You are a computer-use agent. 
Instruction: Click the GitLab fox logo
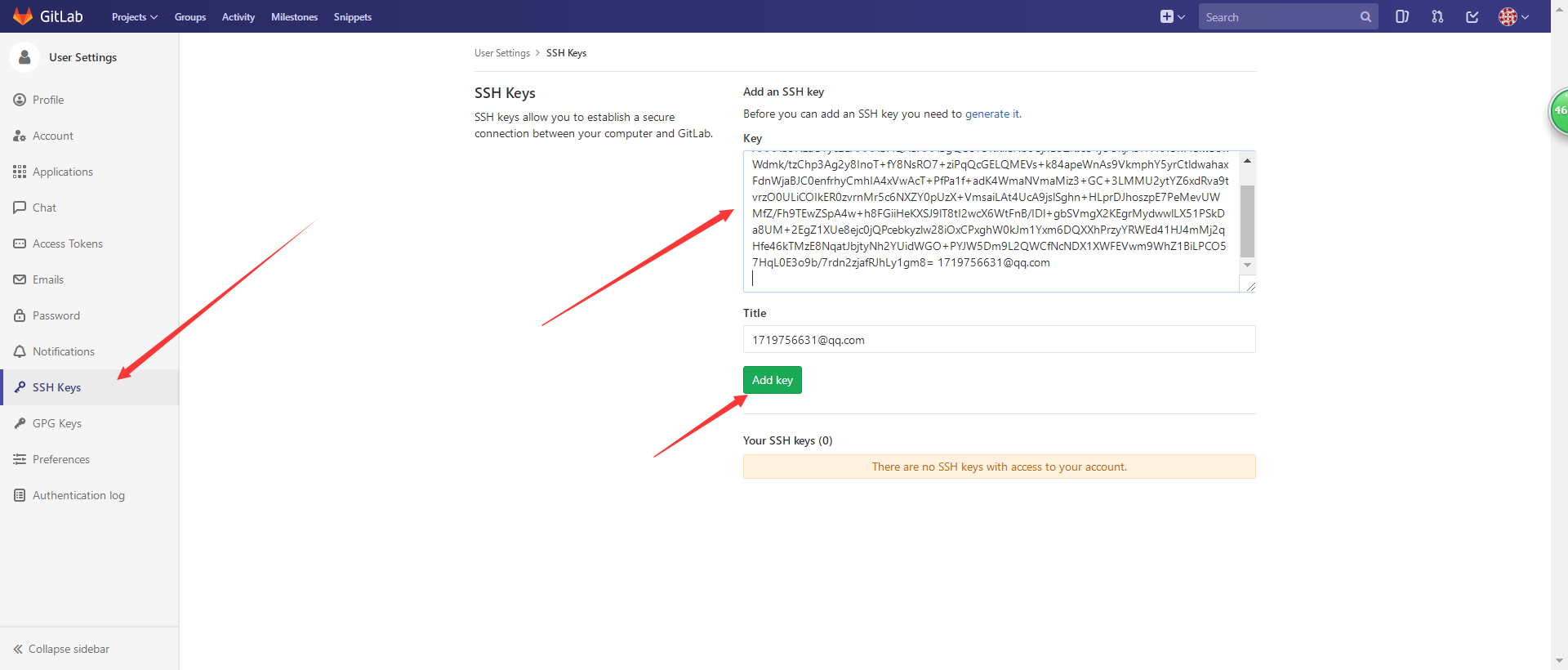pyautogui.click(x=23, y=16)
